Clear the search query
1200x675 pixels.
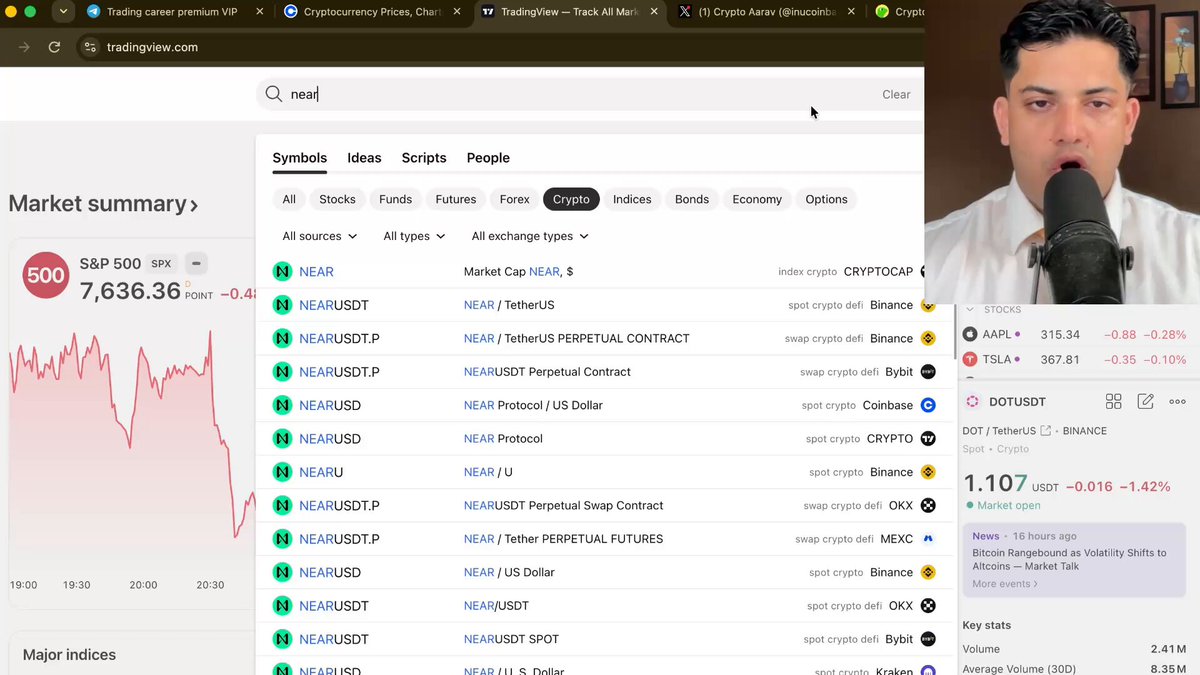[x=896, y=94]
